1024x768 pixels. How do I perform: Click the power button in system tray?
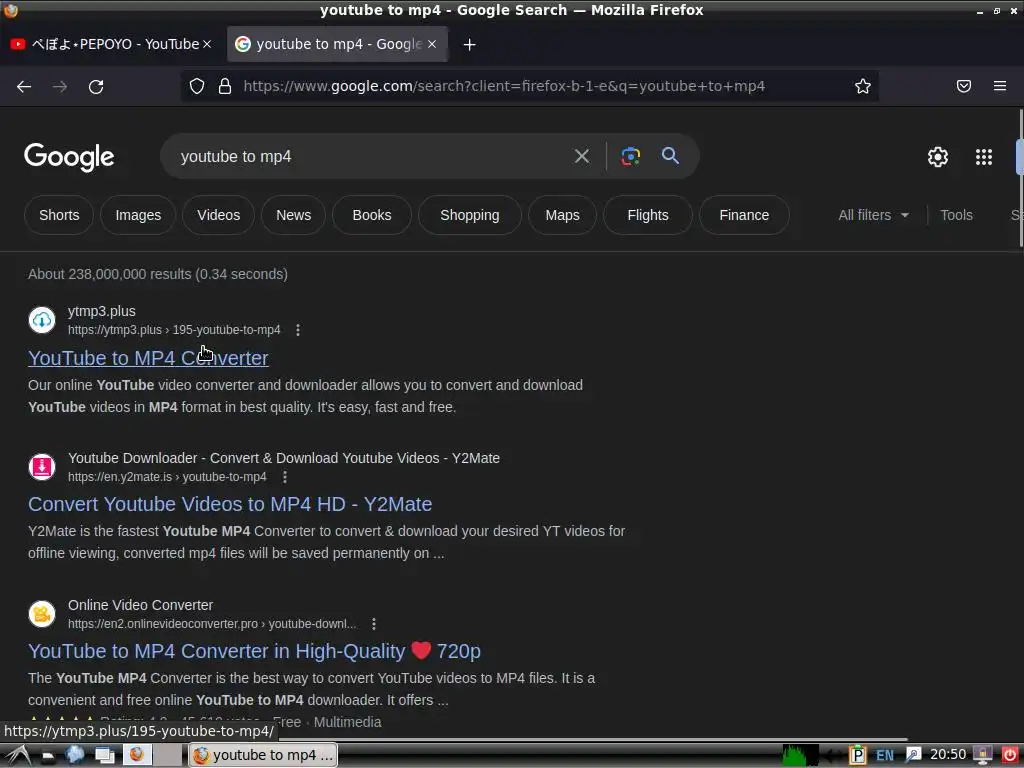pos(1010,755)
